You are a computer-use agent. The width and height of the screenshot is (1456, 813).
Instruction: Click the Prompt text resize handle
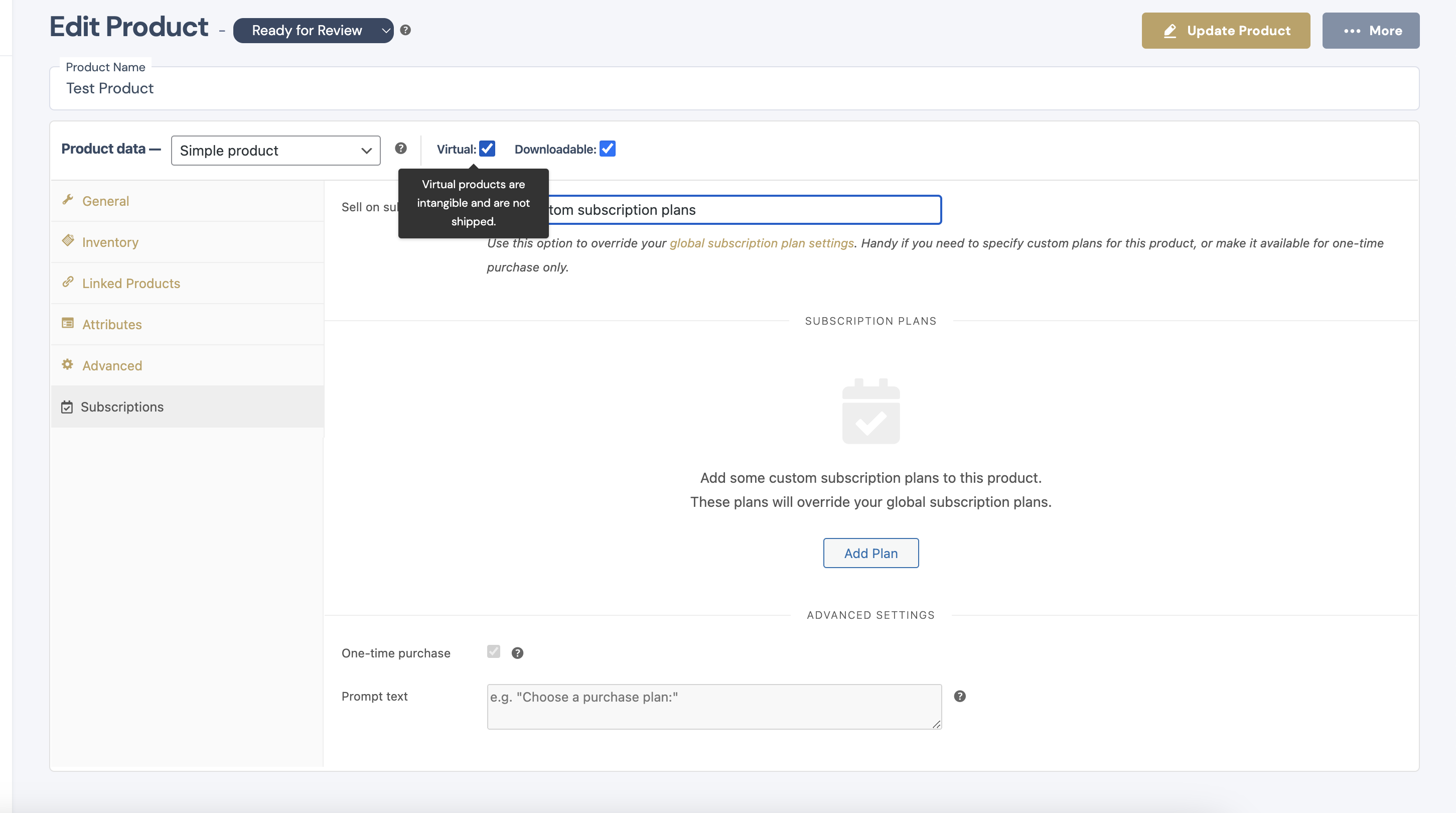pos(936,724)
